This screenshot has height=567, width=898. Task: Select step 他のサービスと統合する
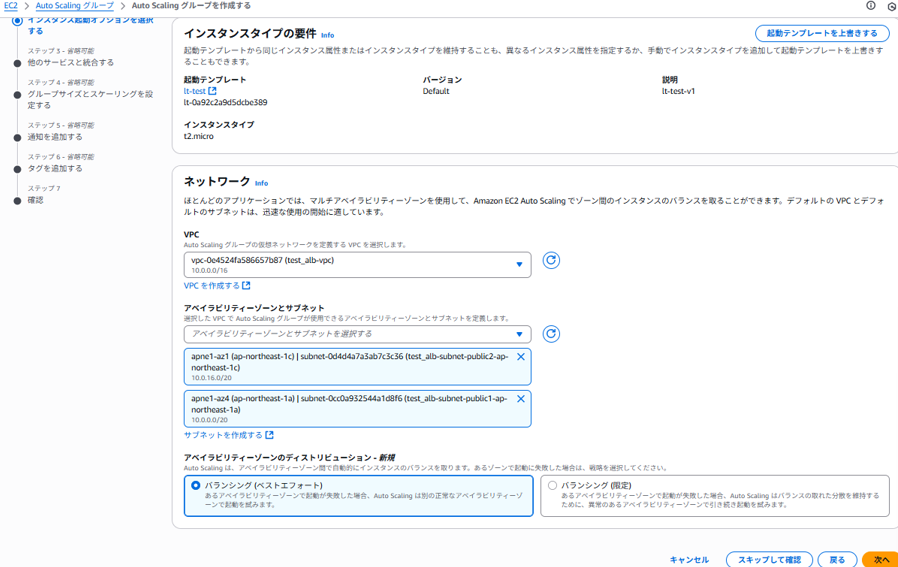click(70, 62)
